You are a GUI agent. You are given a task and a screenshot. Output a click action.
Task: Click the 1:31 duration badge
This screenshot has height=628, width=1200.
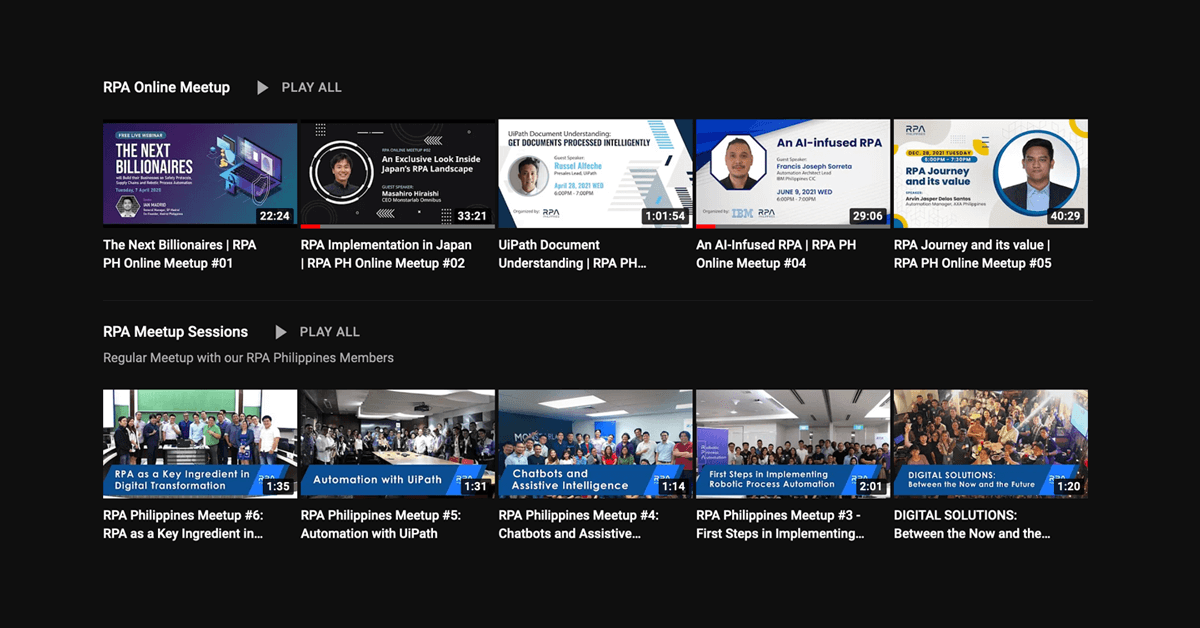475,487
